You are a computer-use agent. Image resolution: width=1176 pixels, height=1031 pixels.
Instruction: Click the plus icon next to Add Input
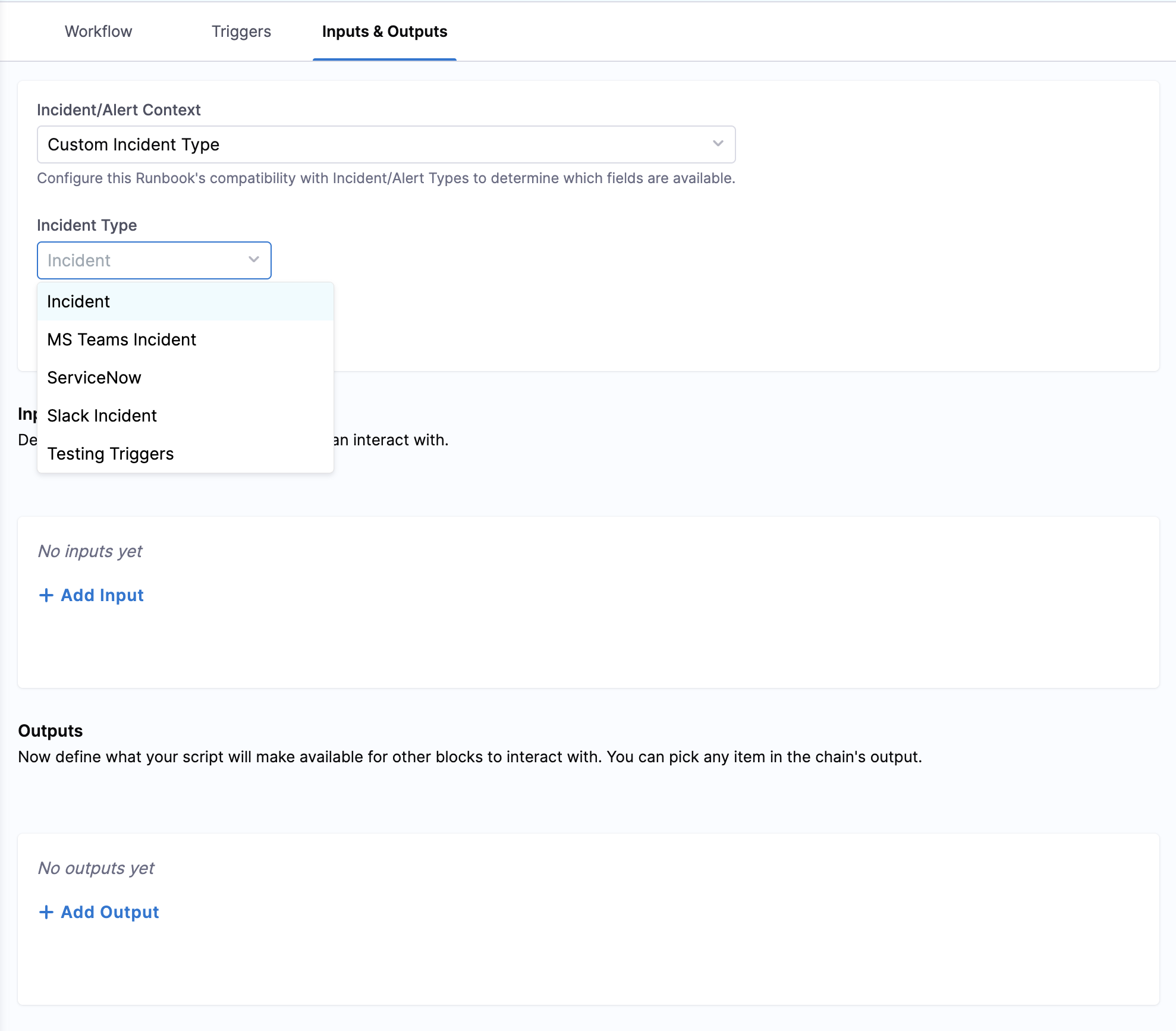[47, 595]
